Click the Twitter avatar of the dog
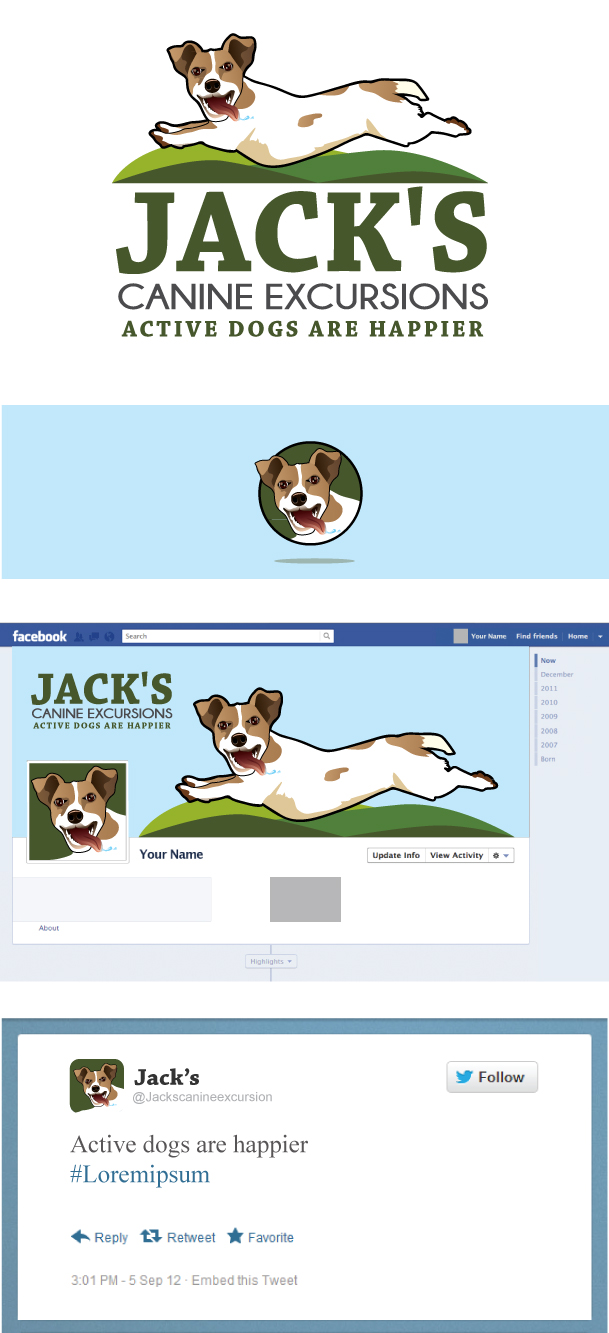The width and height of the screenshot is (609, 1333). pos(97,1086)
